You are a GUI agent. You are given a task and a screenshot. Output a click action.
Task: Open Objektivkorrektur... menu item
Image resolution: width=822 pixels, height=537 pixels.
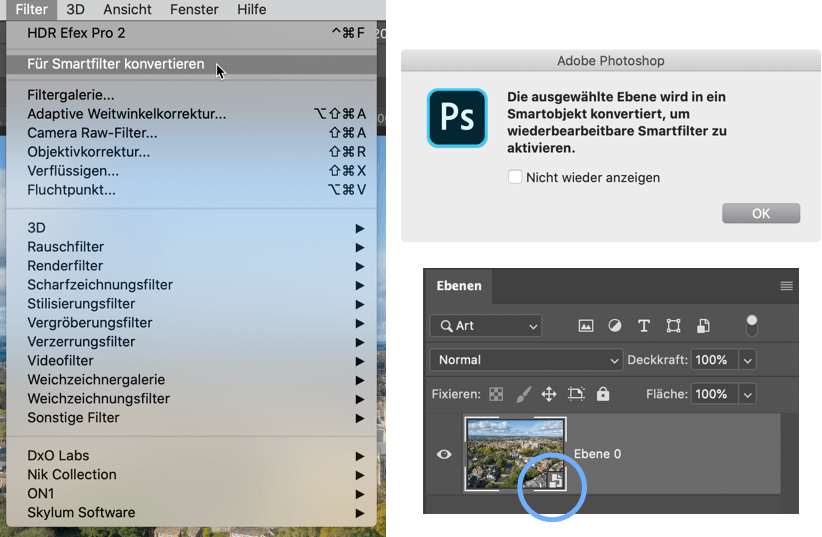[x=191, y=152]
